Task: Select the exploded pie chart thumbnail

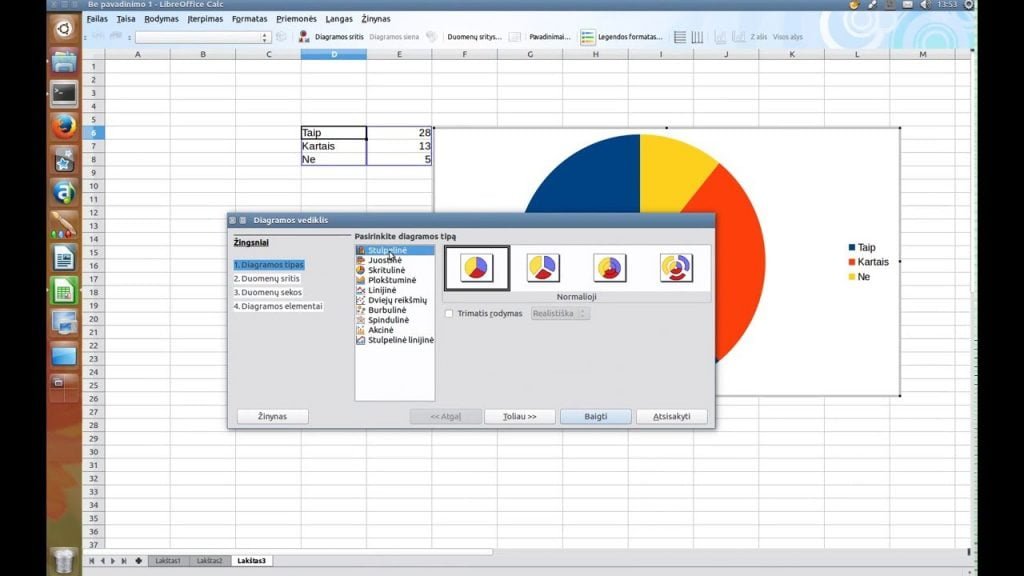Action: (x=543, y=268)
